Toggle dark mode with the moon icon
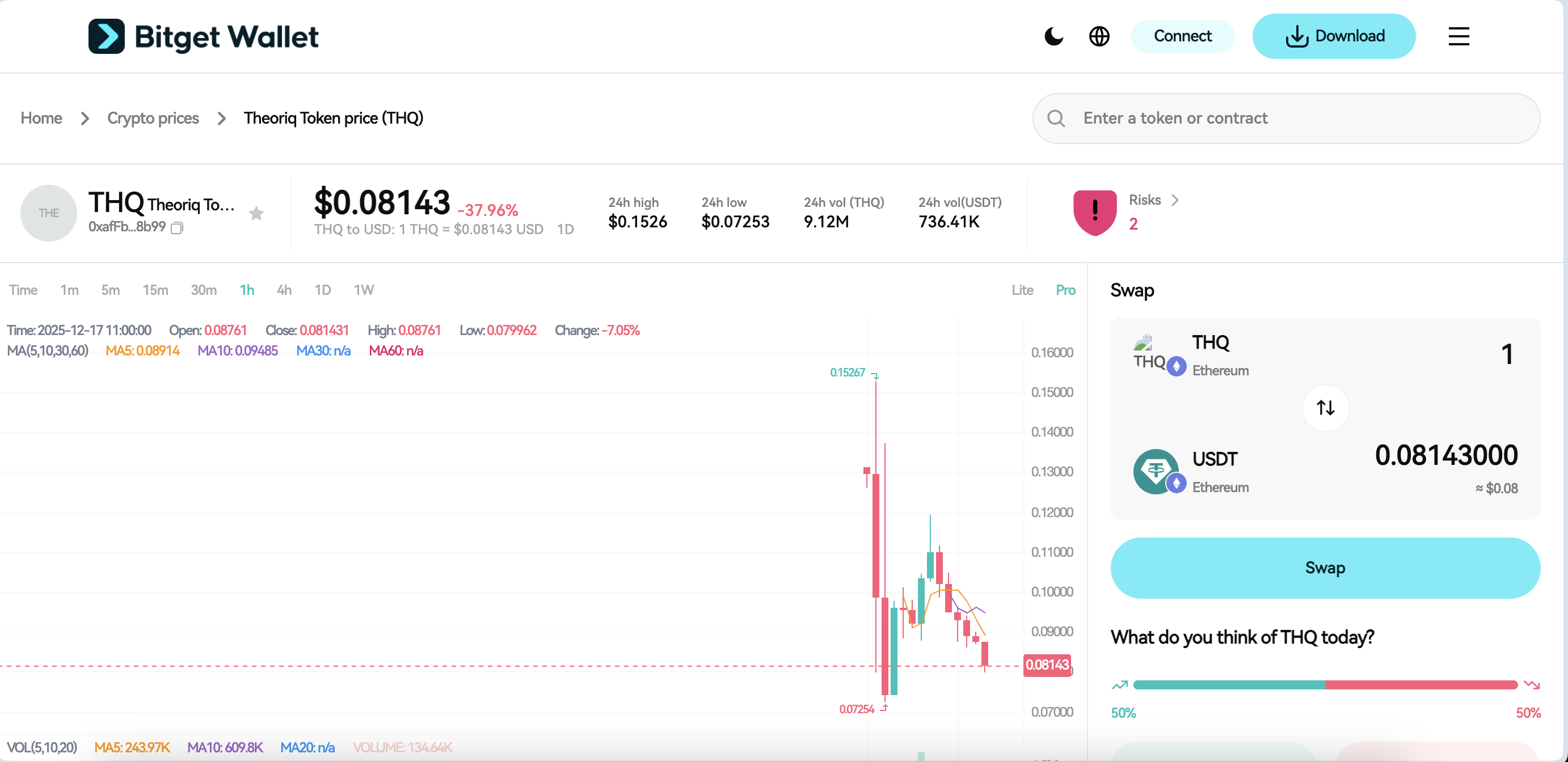 point(1053,36)
